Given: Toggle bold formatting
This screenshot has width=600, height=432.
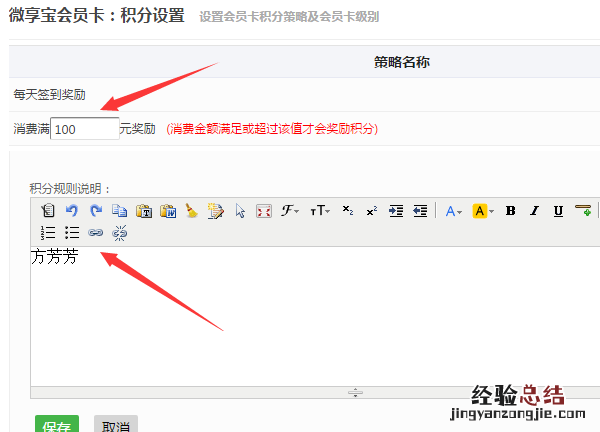Looking at the screenshot, I should pos(510,211).
